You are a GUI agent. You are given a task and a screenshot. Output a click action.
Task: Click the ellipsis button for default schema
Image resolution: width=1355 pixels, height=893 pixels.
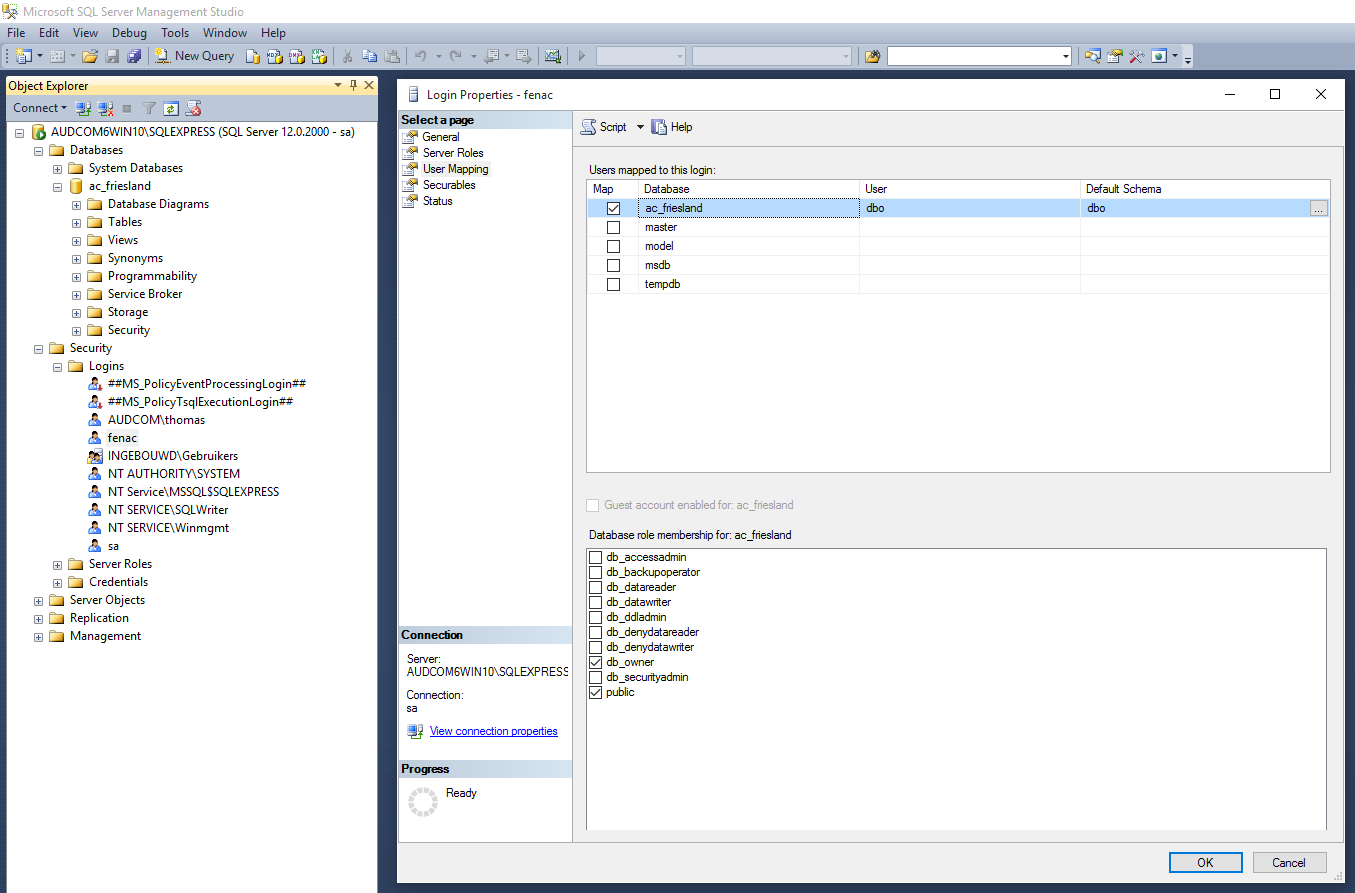1318,208
